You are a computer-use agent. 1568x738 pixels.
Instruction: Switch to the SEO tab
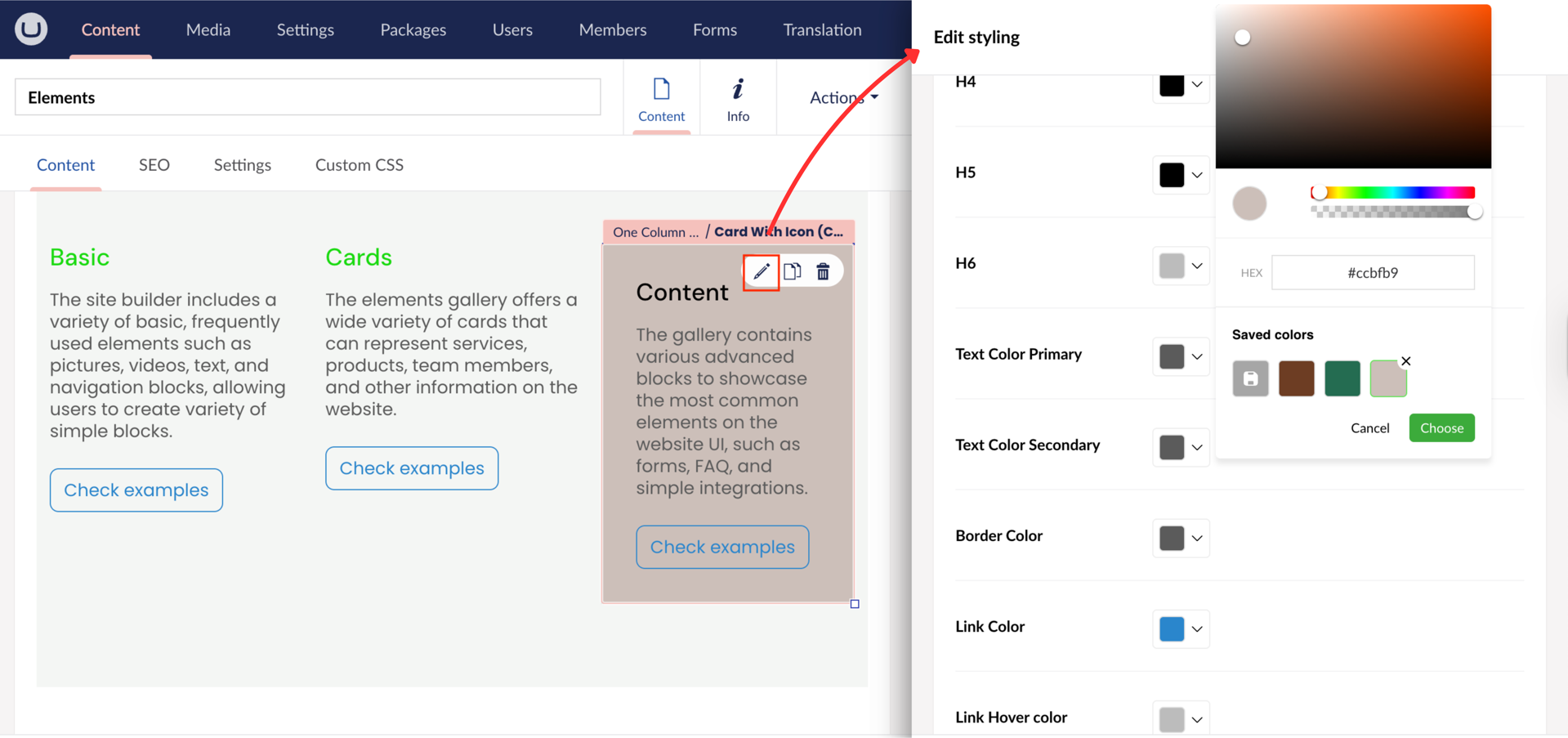tap(154, 165)
